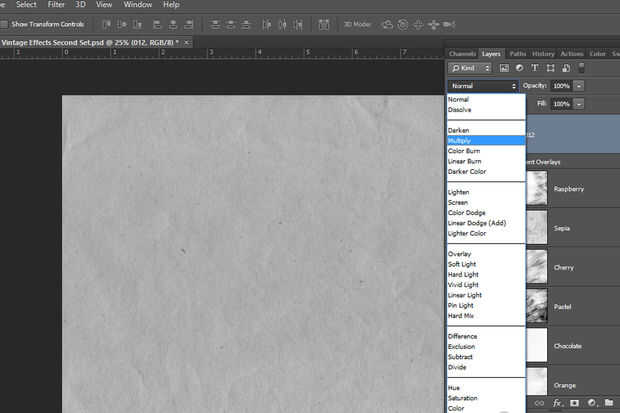Click the new group folder icon
This screenshot has height=413, width=620.
(610, 404)
